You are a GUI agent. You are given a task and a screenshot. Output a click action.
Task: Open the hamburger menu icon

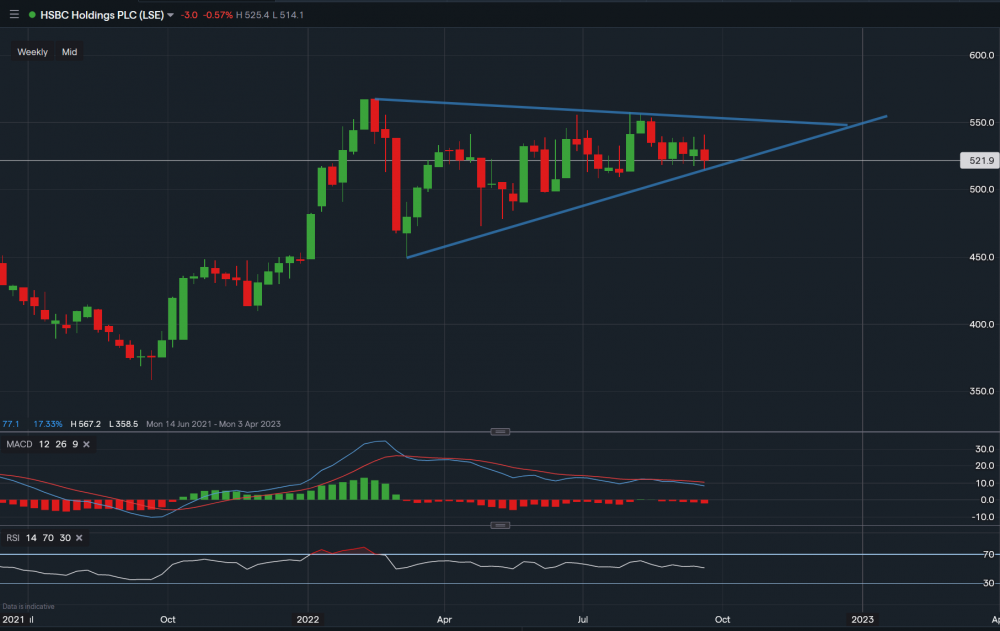(14, 14)
